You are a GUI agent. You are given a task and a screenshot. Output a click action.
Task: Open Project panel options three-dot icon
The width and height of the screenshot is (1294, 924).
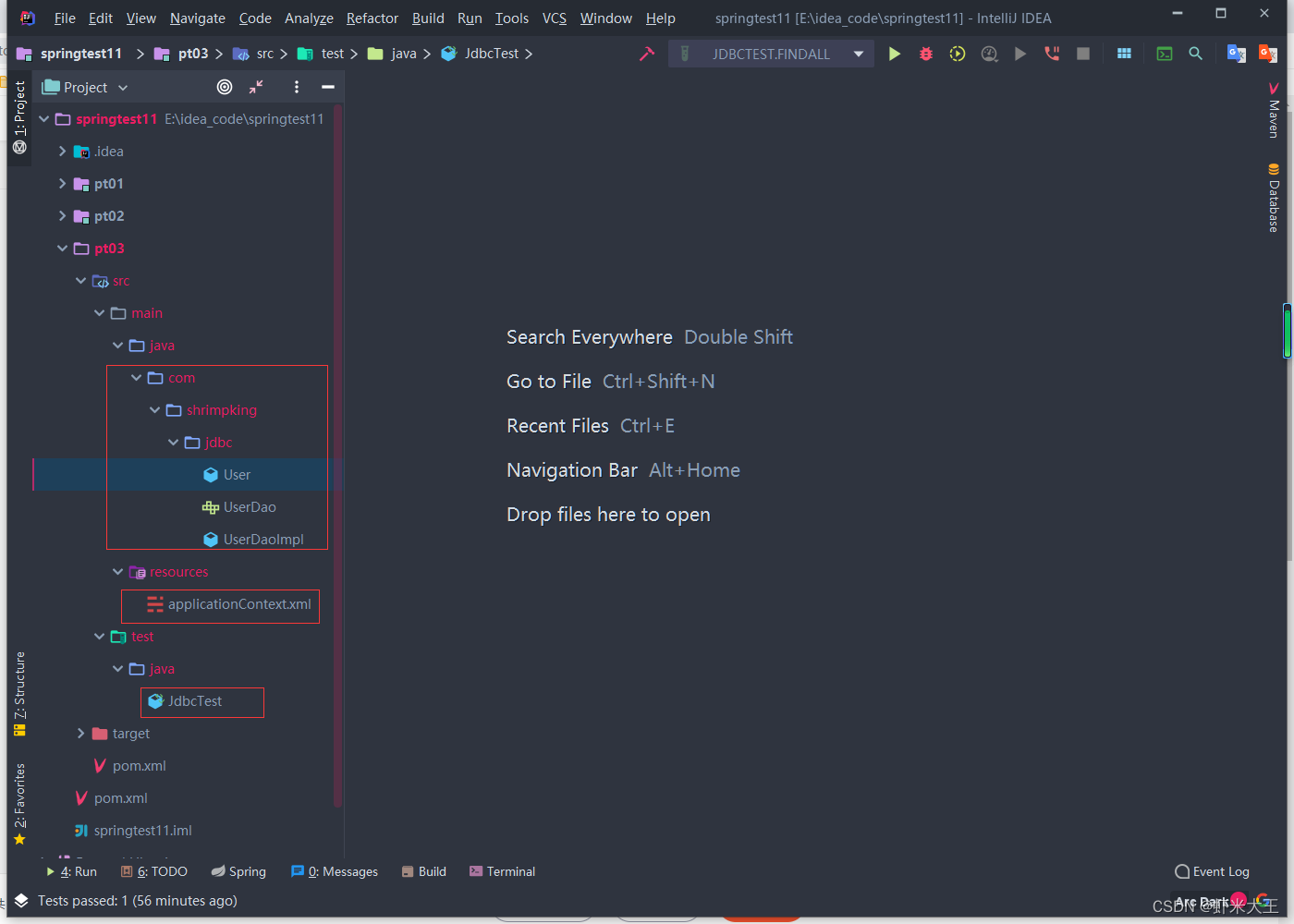296,87
